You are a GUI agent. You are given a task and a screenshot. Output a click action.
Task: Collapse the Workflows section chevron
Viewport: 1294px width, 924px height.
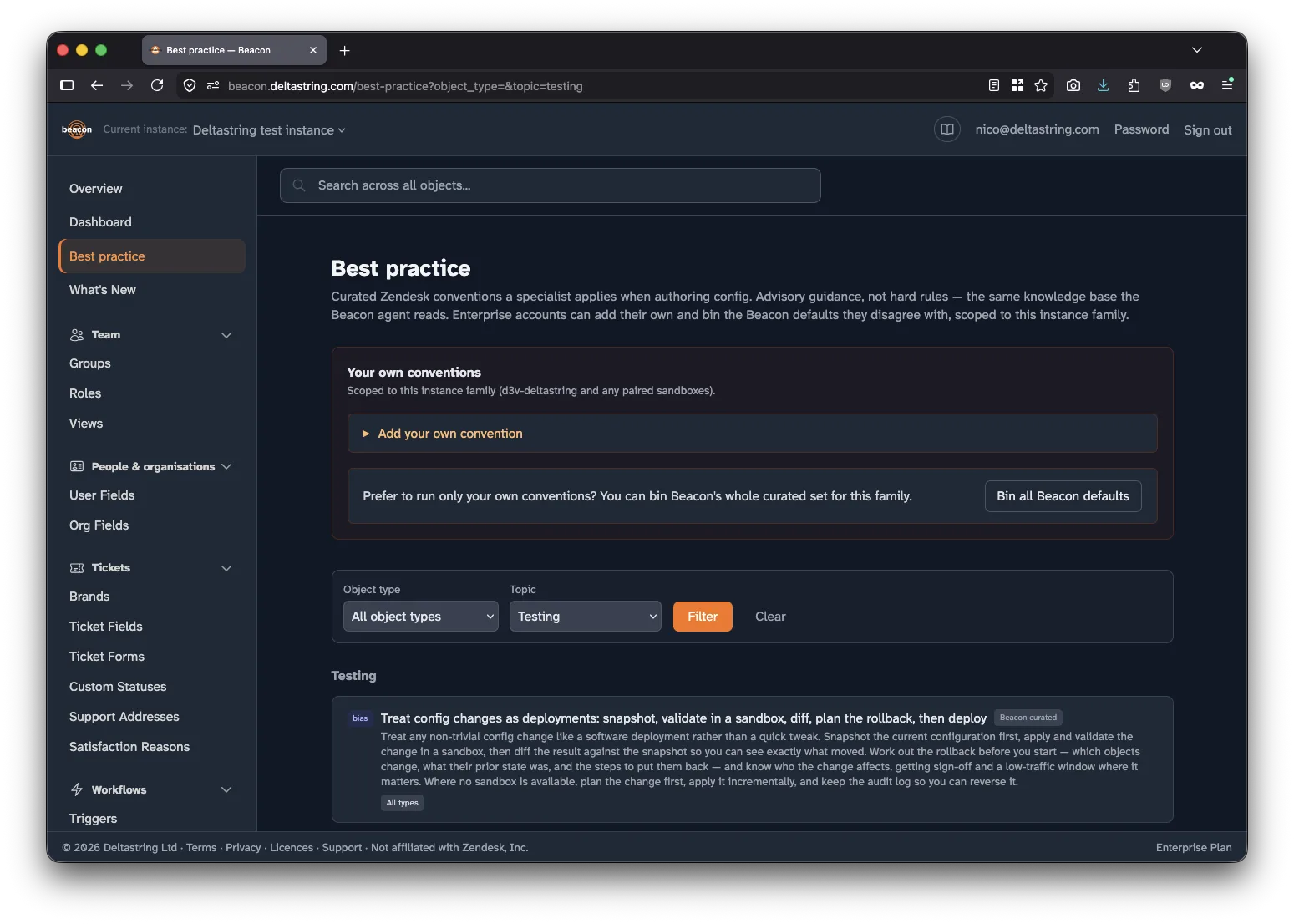pyautogui.click(x=226, y=789)
